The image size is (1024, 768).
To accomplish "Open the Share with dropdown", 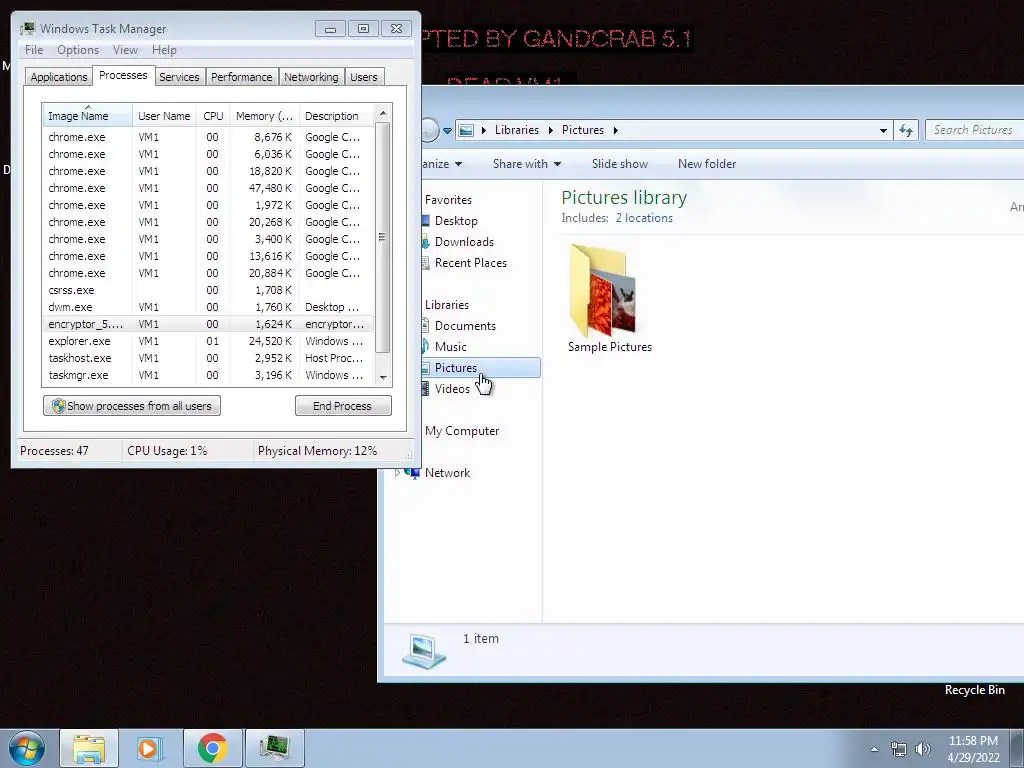I will (527, 164).
